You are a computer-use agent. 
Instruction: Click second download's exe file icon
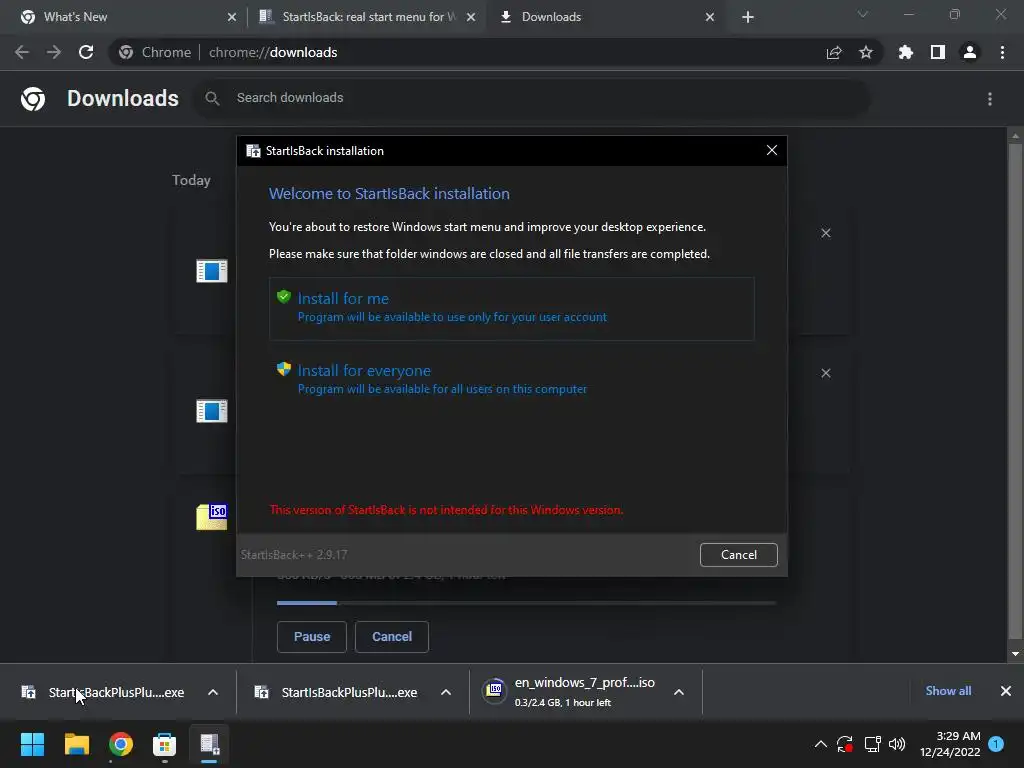(212, 411)
